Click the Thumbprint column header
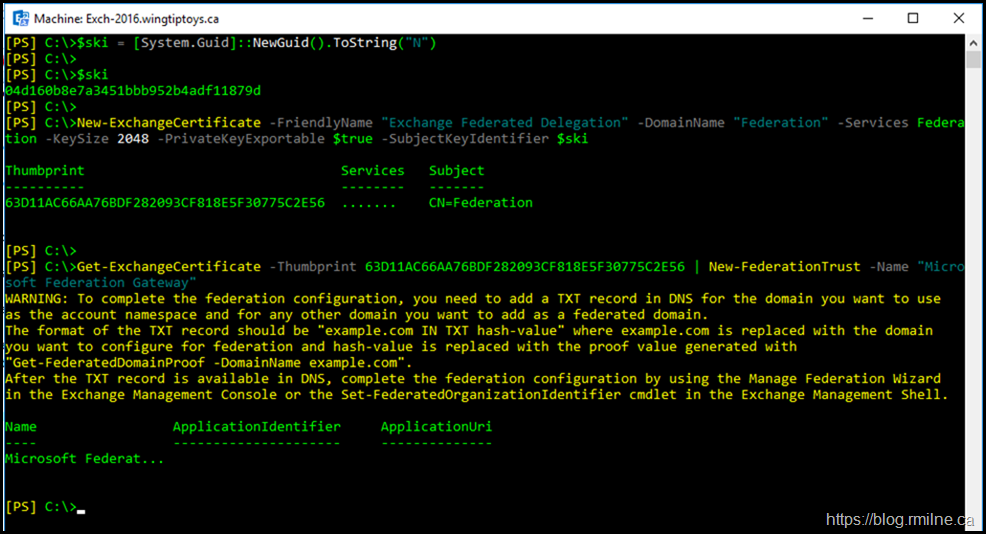Image resolution: width=986 pixels, height=534 pixels. (45, 171)
